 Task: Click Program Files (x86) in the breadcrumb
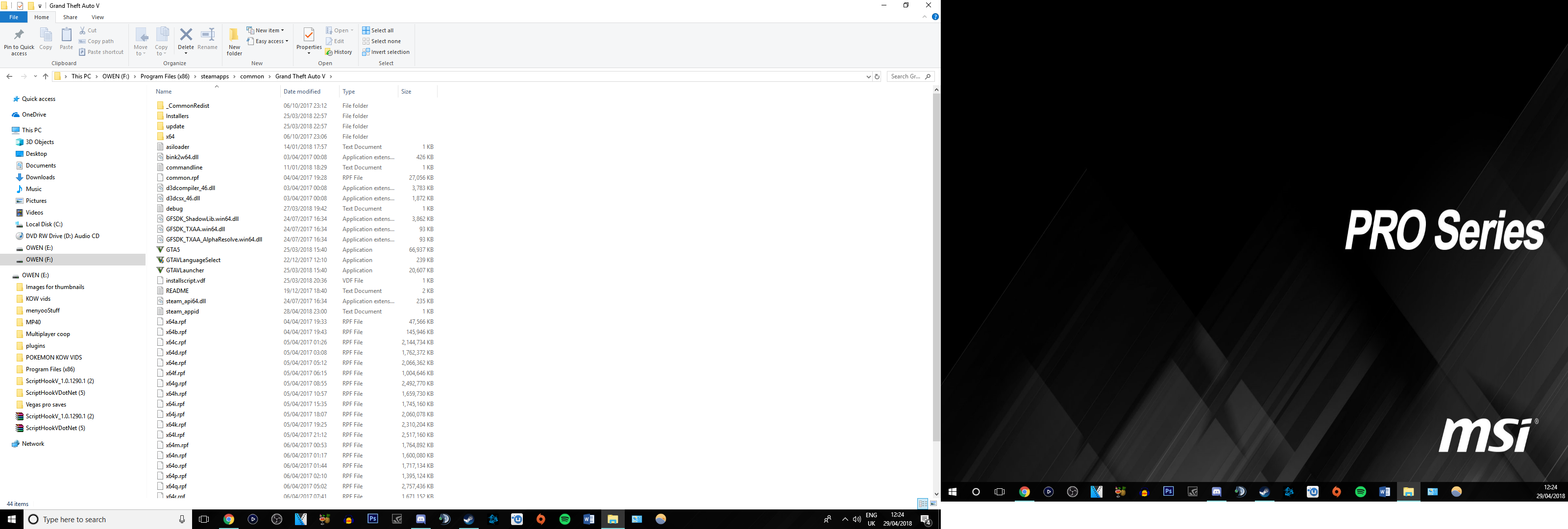pos(165,77)
